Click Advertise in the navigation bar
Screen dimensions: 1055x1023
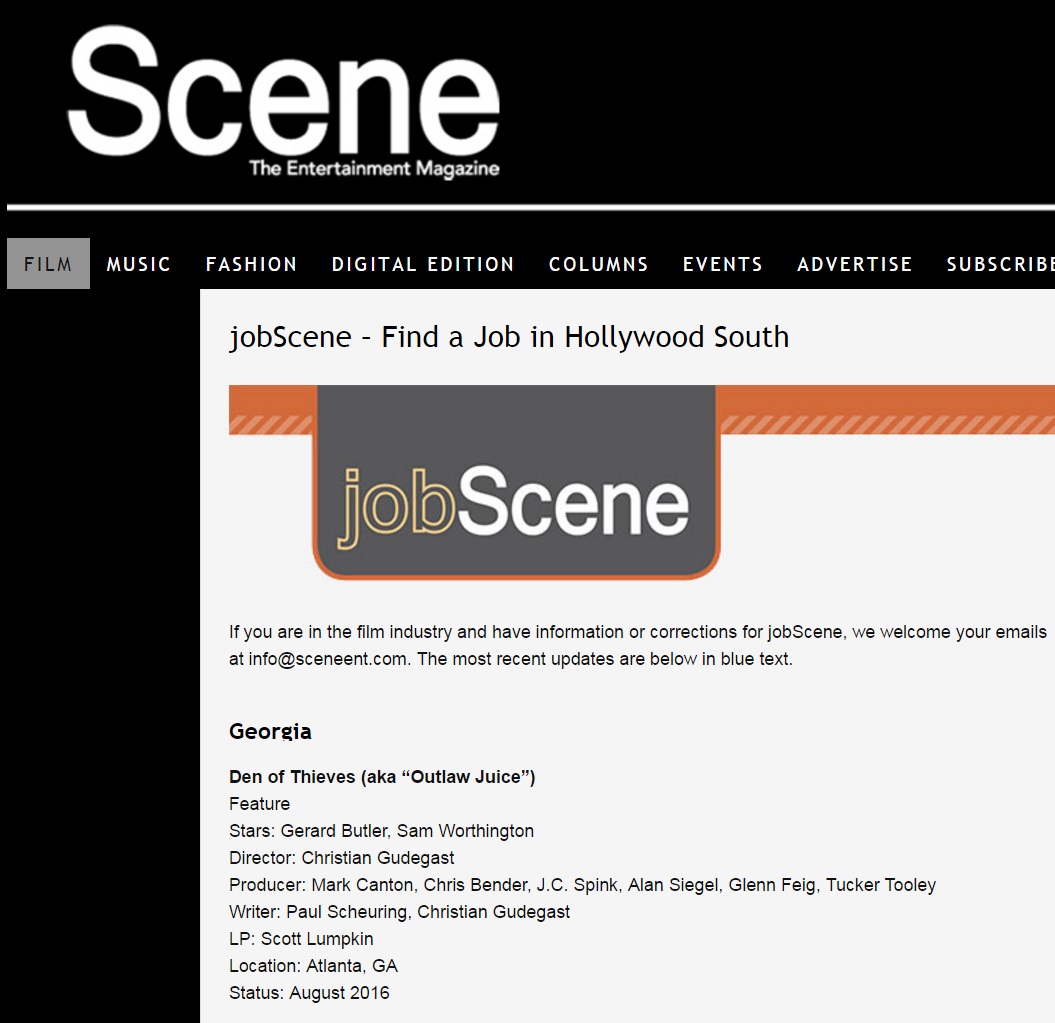tap(854, 264)
